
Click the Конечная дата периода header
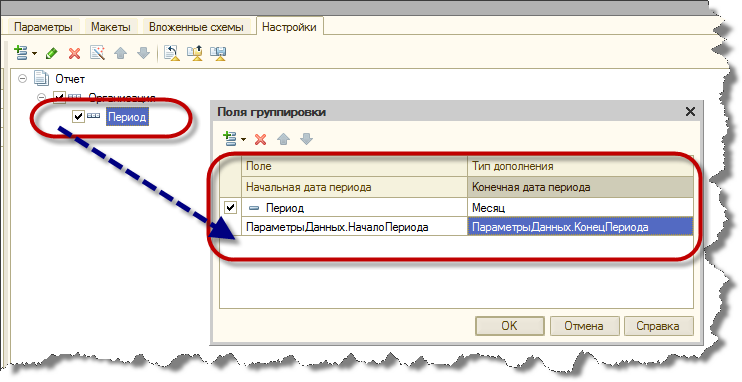[x=580, y=187]
